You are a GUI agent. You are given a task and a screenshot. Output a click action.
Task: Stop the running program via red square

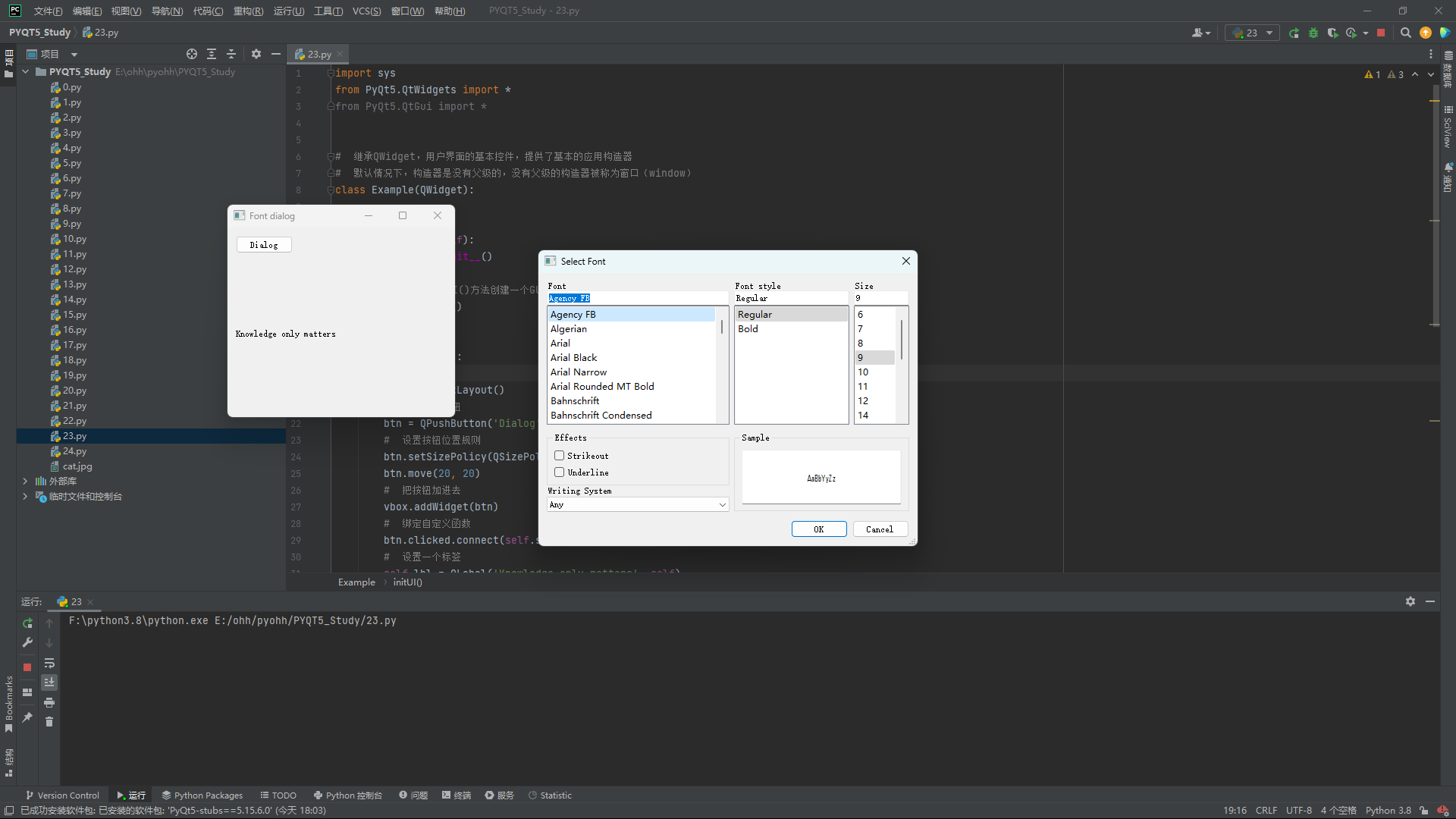coord(1381,33)
